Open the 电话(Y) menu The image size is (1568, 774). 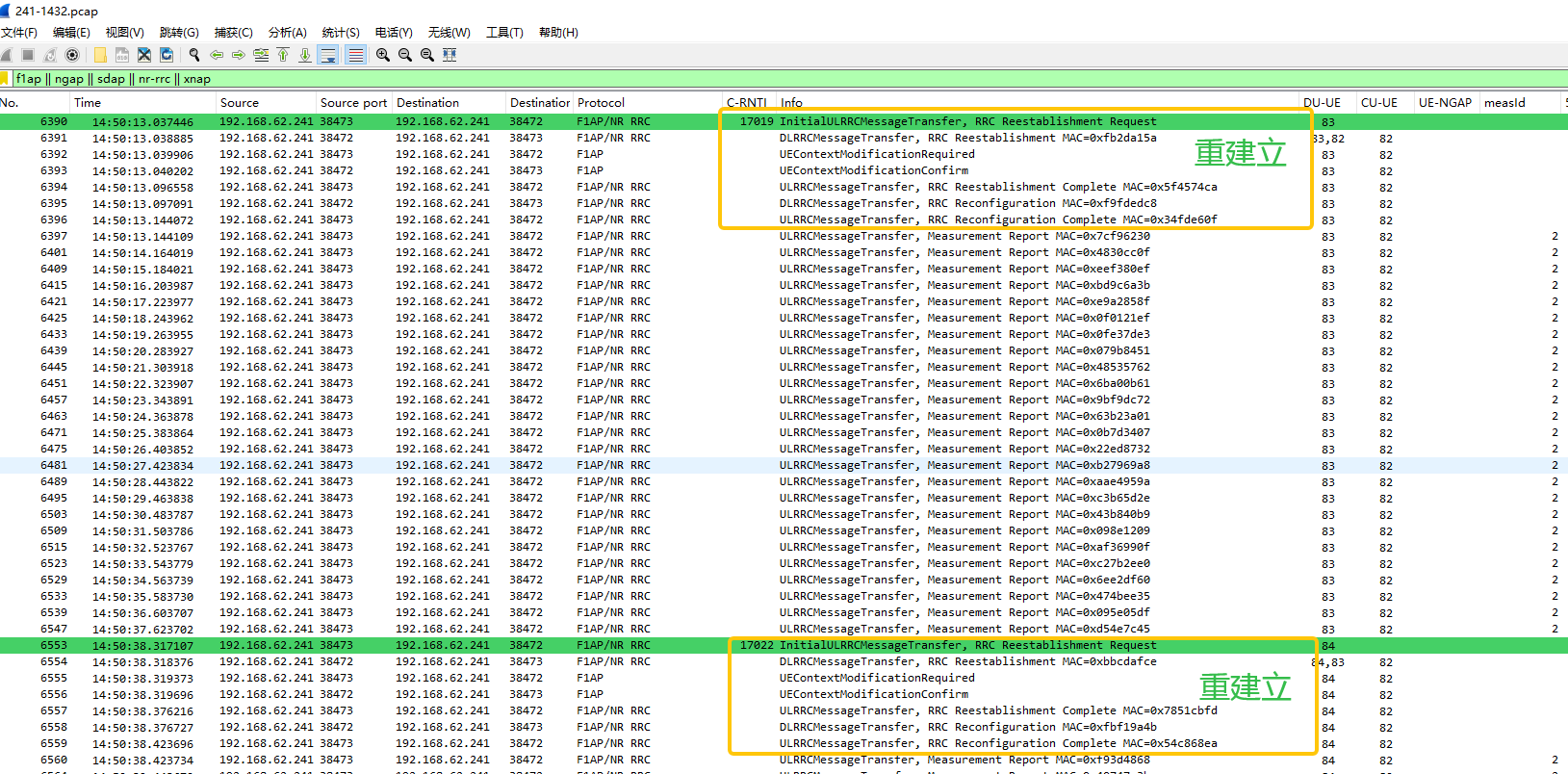click(x=394, y=33)
